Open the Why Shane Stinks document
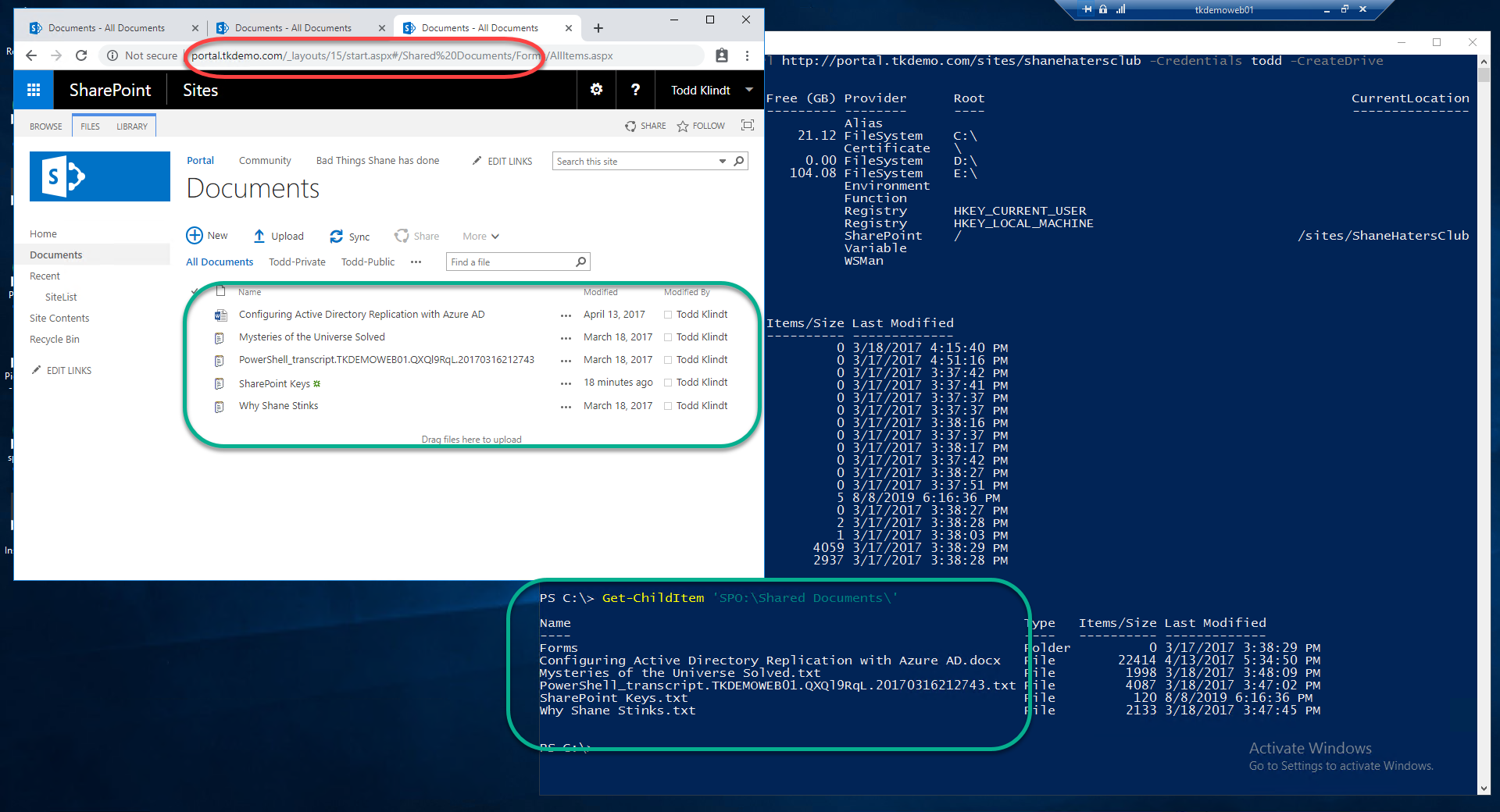 point(277,405)
